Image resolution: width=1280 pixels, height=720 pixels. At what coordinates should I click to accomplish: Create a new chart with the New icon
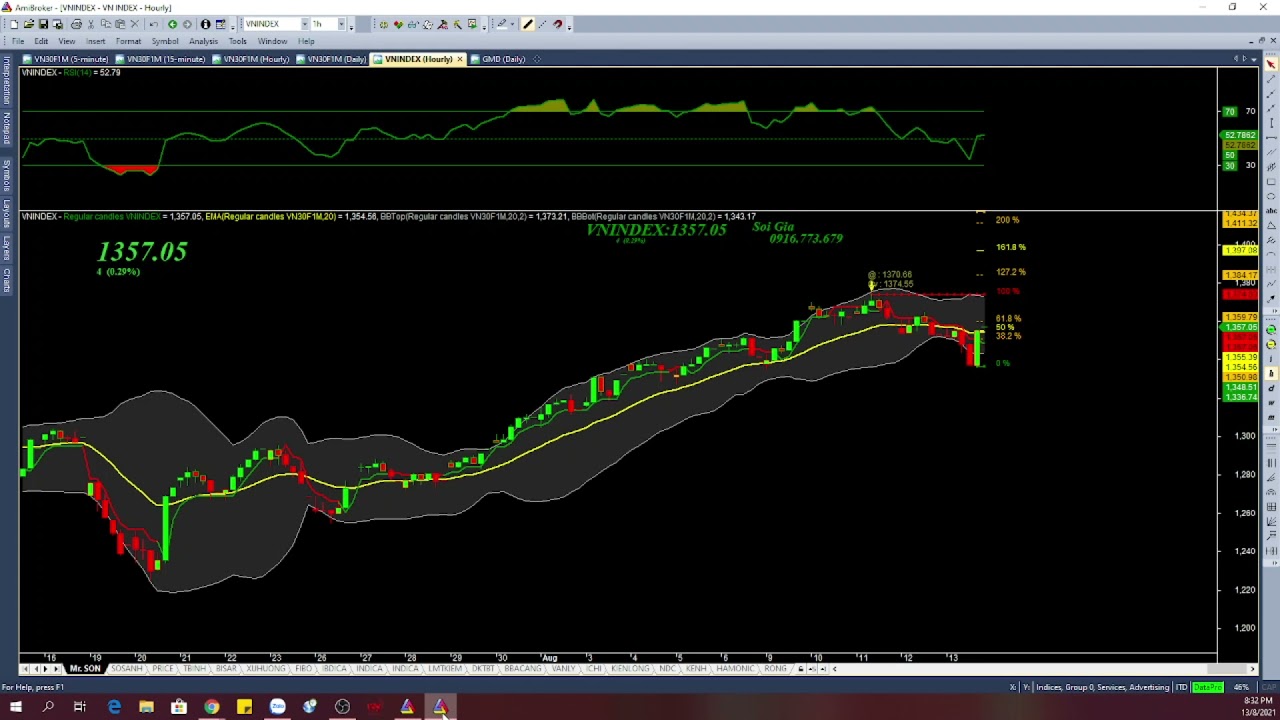(14, 24)
